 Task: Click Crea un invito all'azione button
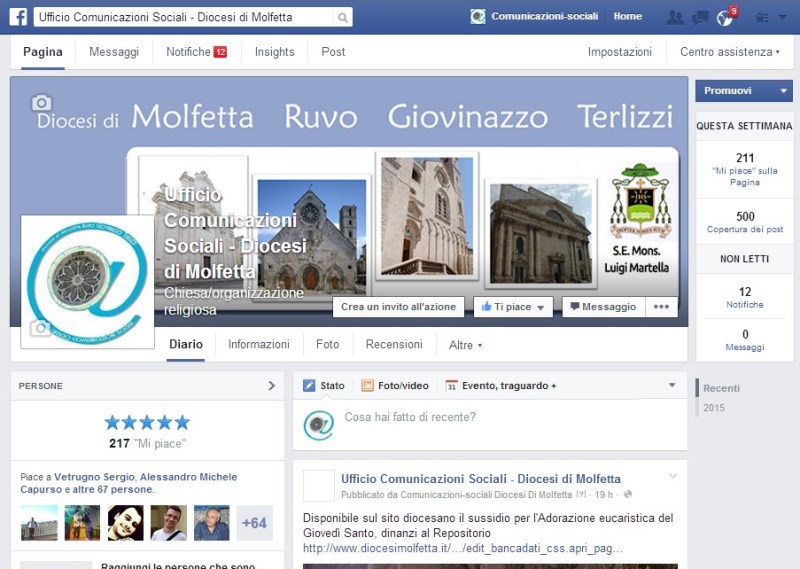tap(398, 307)
